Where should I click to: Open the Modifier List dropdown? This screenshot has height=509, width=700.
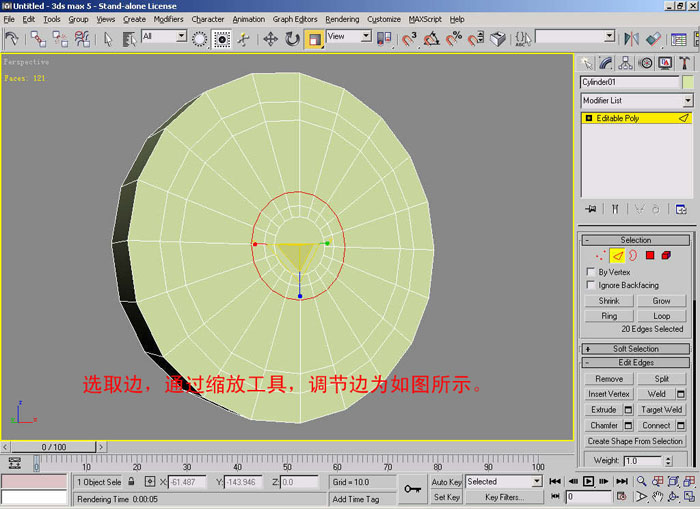pyautogui.click(x=637, y=100)
